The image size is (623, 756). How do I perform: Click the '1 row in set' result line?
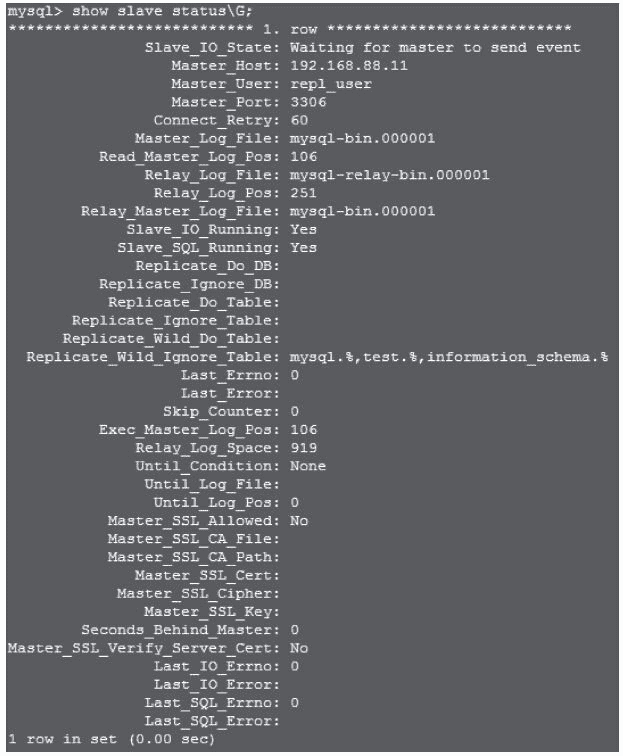(x=110, y=740)
